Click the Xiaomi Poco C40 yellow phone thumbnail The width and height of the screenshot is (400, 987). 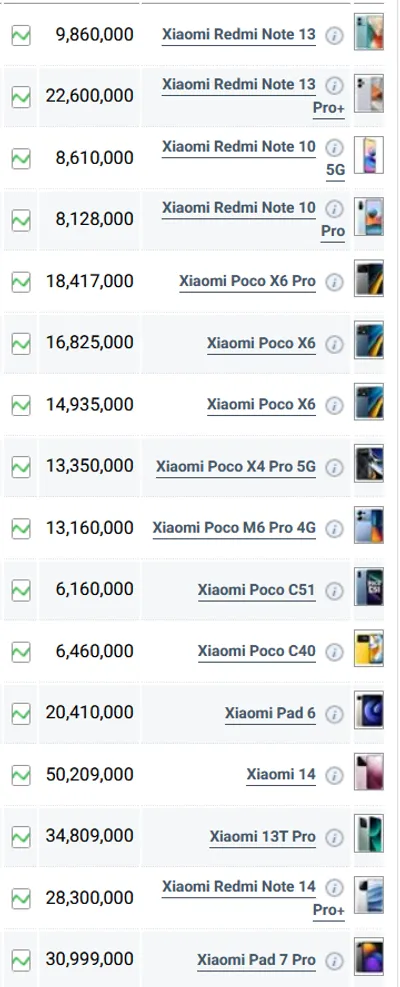(x=369, y=648)
